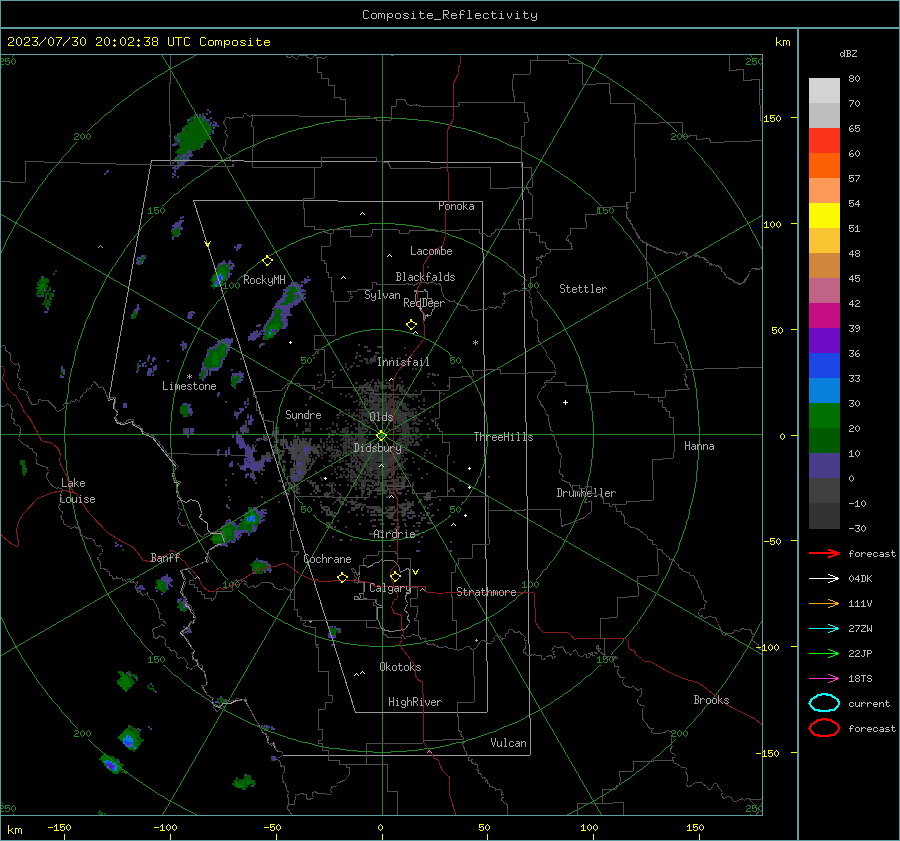This screenshot has width=900, height=841.
Task: Select the blue 33-36 dBZ color swatch
Action: [x=824, y=365]
